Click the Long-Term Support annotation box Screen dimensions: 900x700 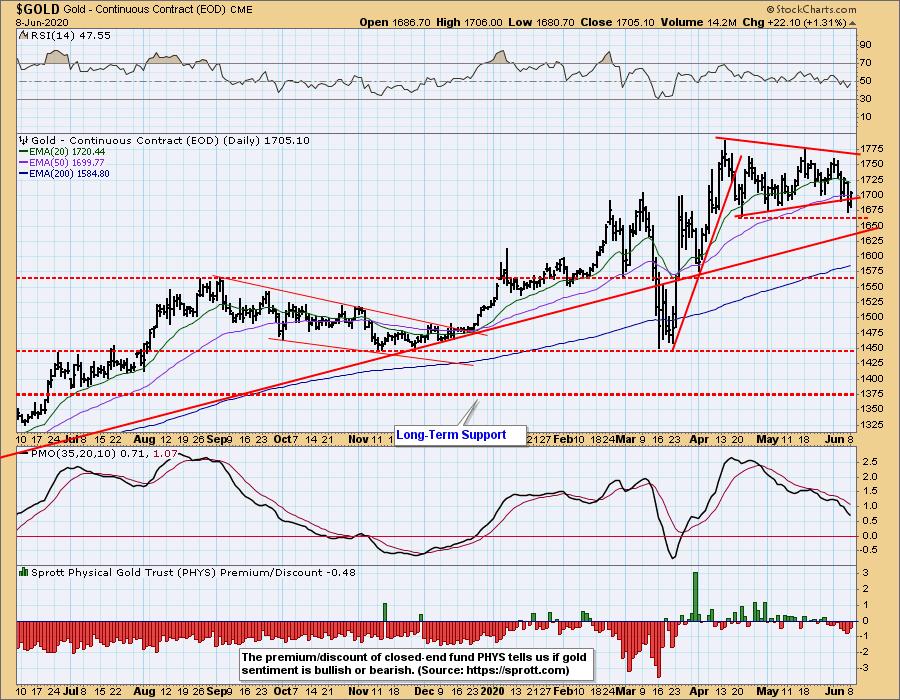pyautogui.click(x=460, y=434)
